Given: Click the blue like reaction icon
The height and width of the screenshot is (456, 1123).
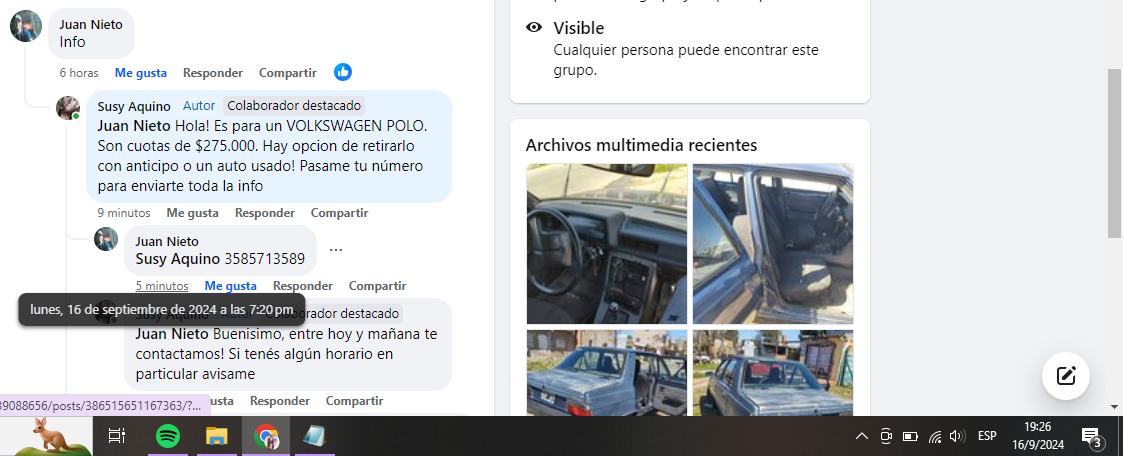Looking at the screenshot, I should coord(343,72).
